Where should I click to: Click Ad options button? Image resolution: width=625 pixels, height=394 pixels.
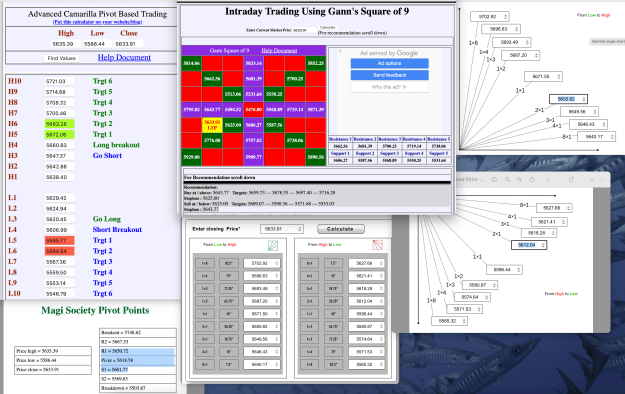click(x=389, y=63)
